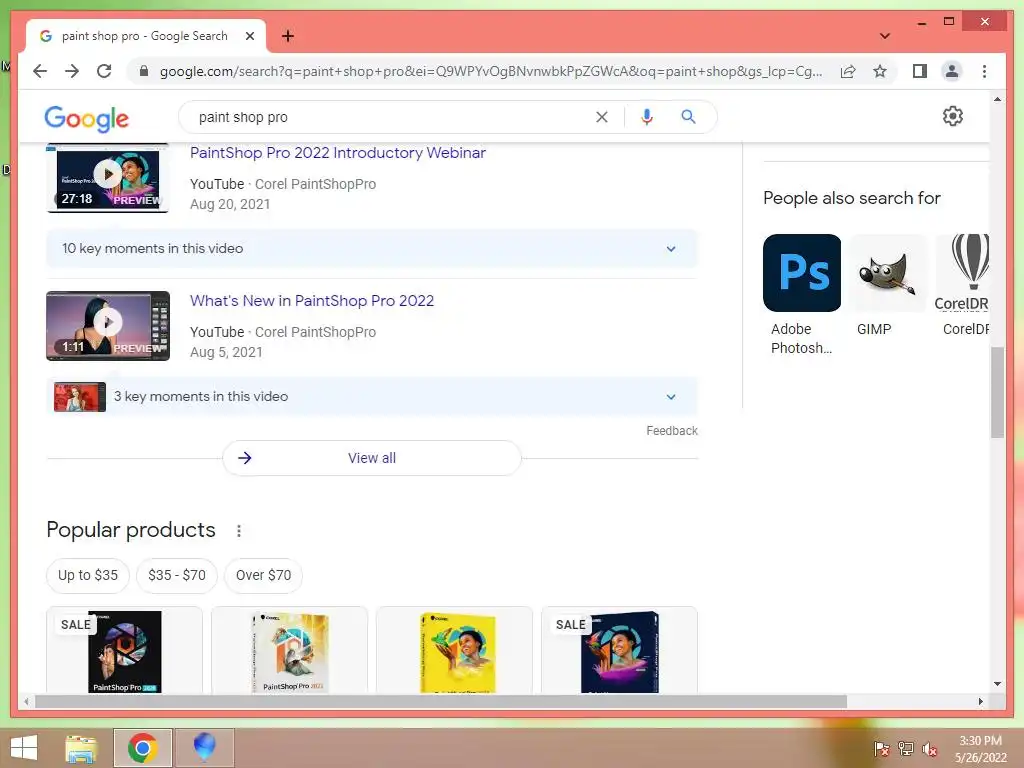Click the View all videos button
The height and width of the screenshot is (768, 1024).
[372, 458]
